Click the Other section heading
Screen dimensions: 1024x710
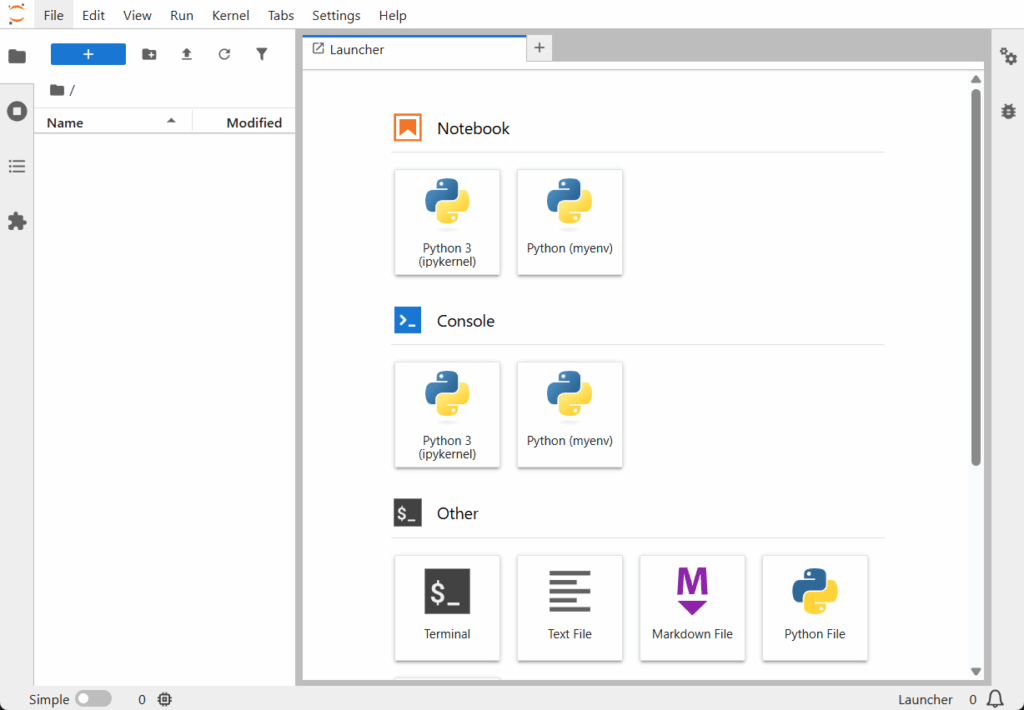pos(457,513)
